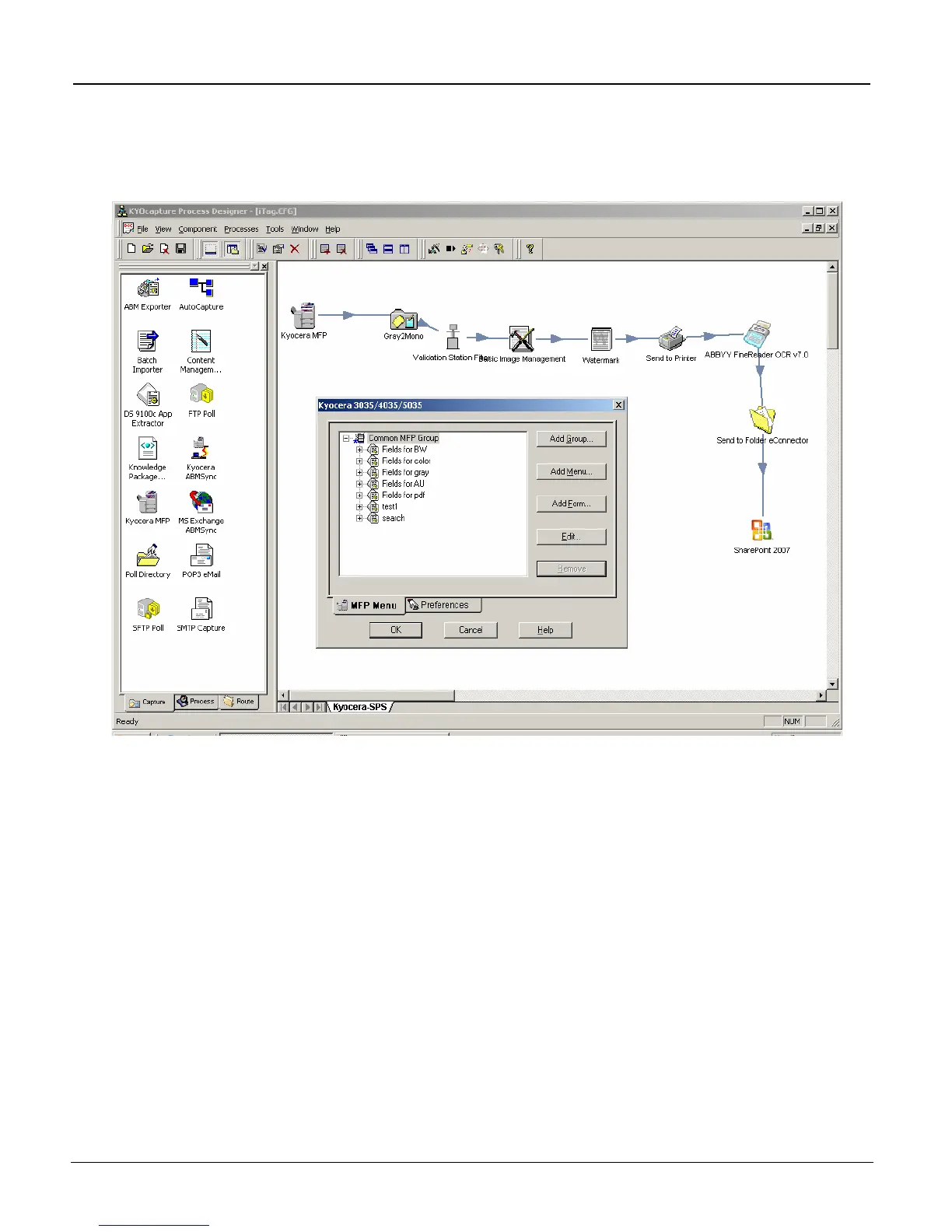Select the Knowledge Package component
The width and height of the screenshot is (952, 1232).
click(148, 459)
